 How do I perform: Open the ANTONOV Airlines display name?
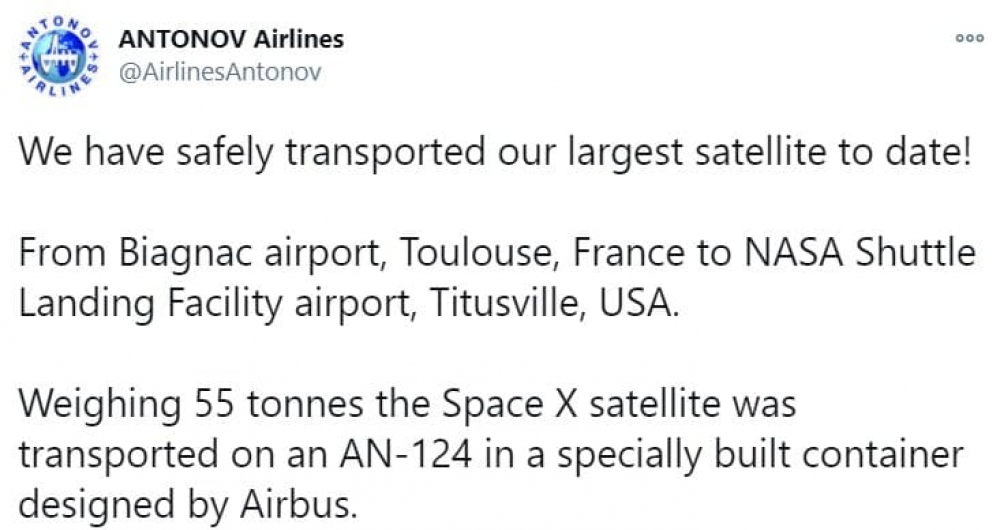pos(230,40)
